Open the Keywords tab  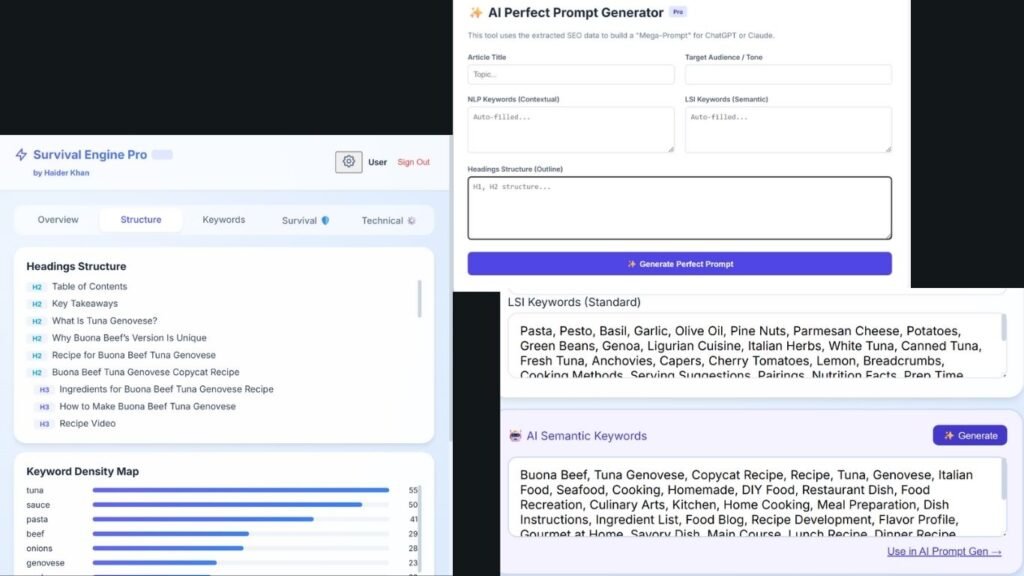click(x=223, y=220)
